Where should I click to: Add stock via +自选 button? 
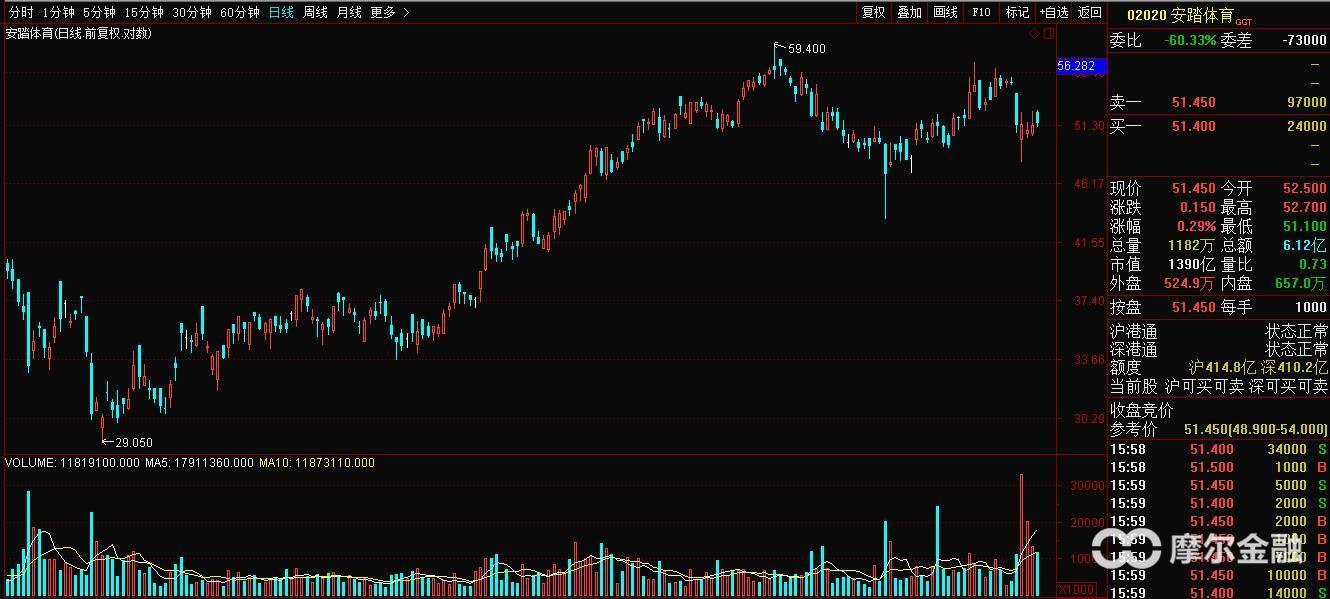pos(1054,12)
